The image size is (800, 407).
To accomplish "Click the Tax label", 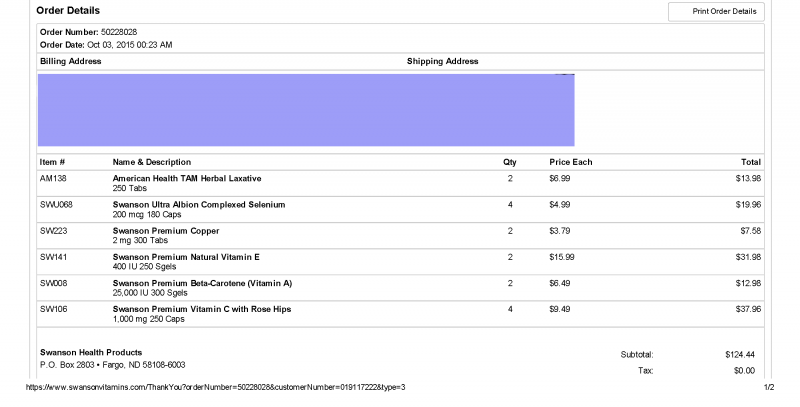I will pos(645,371).
